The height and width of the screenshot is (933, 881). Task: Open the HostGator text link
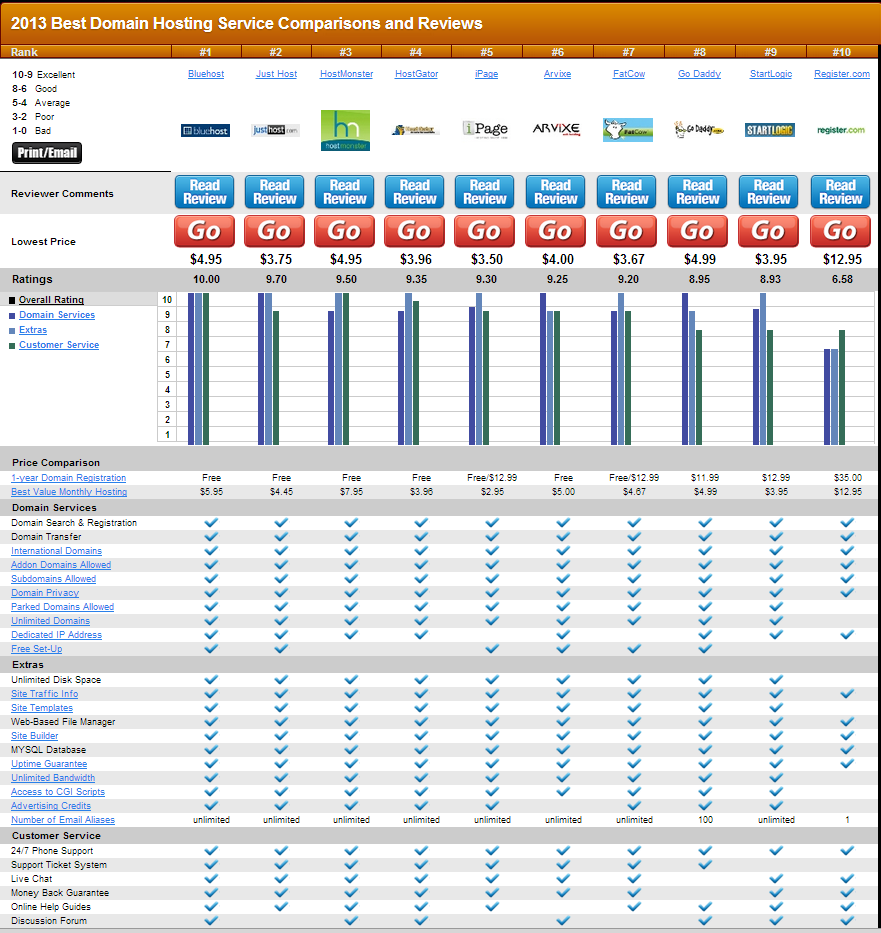(x=416, y=74)
